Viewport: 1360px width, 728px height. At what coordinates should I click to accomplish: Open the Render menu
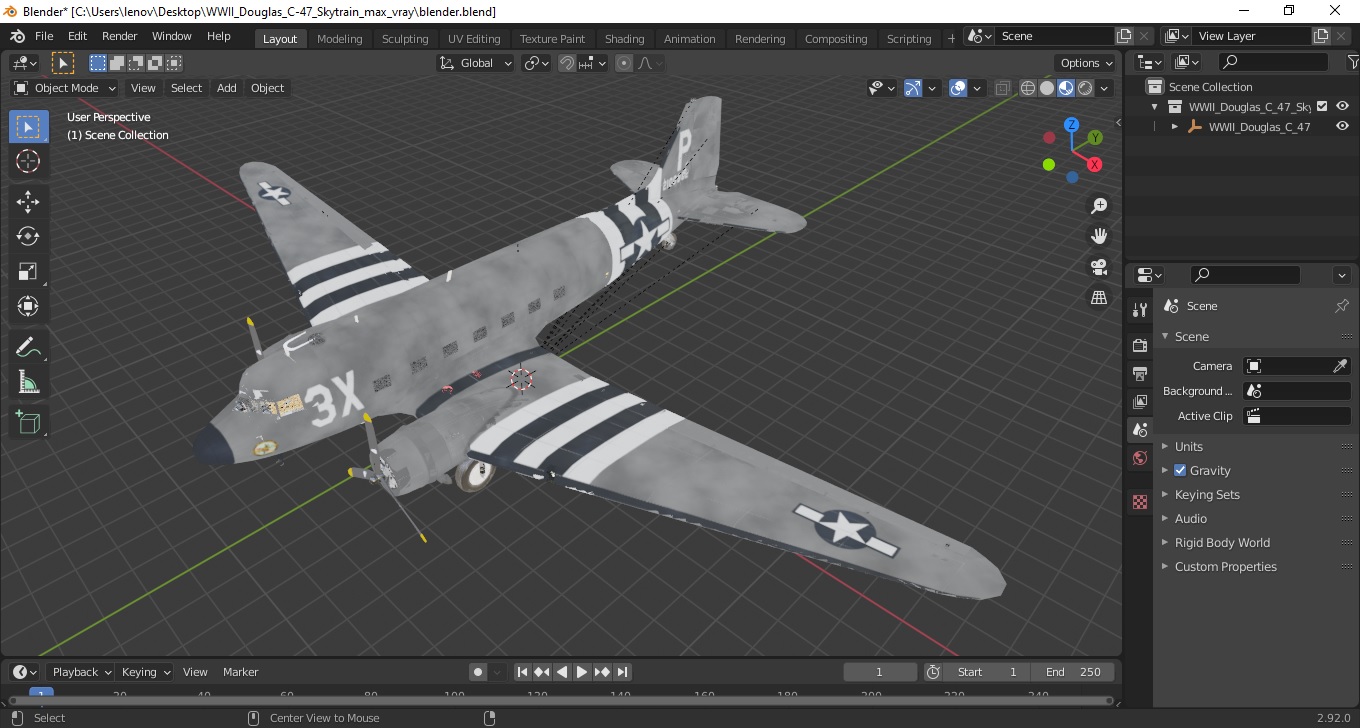pos(120,36)
